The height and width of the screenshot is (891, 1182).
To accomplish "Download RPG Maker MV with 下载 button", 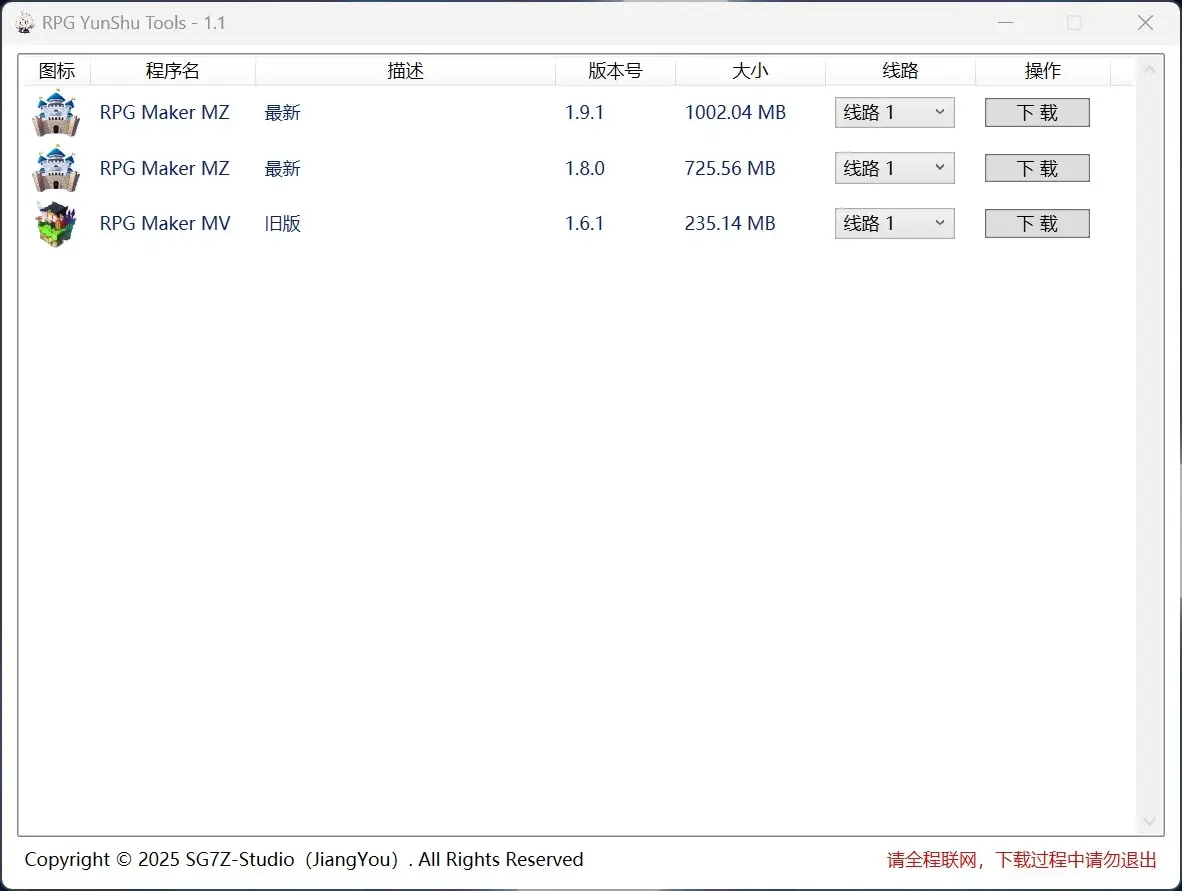I will pyautogui.click(x=1037, y=223).
